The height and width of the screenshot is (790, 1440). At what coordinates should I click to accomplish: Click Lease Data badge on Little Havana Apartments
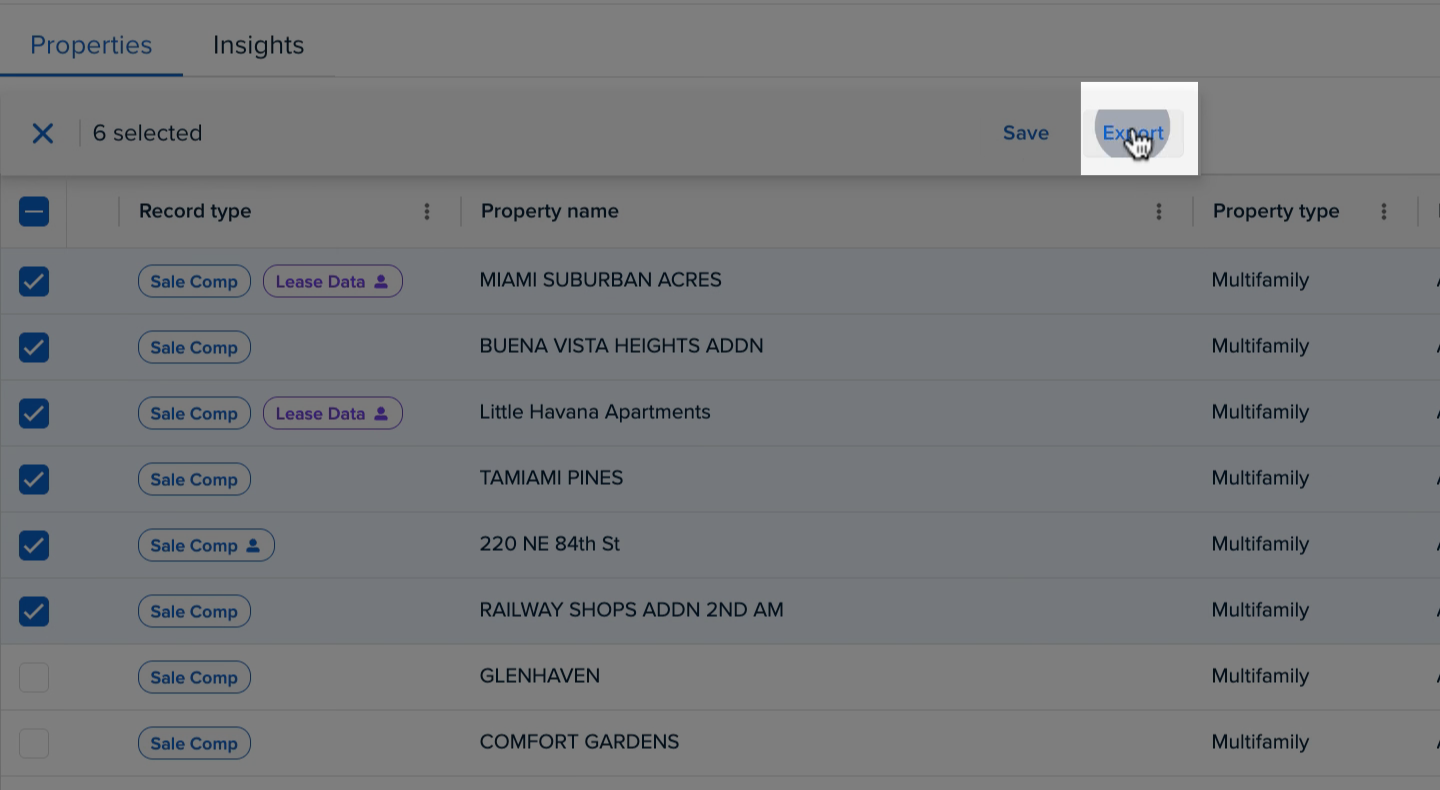332,414
